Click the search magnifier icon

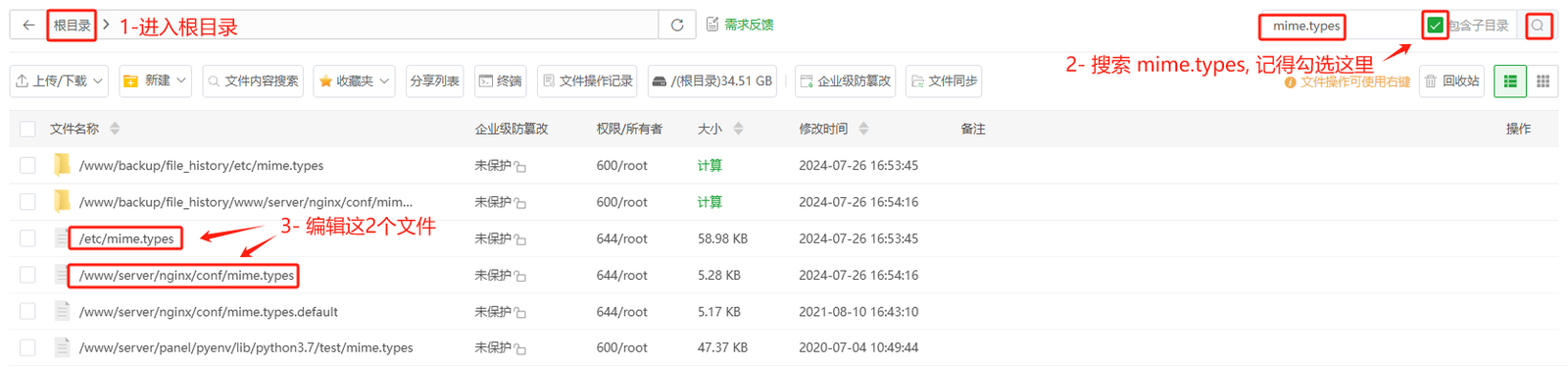coord(1539,26)
